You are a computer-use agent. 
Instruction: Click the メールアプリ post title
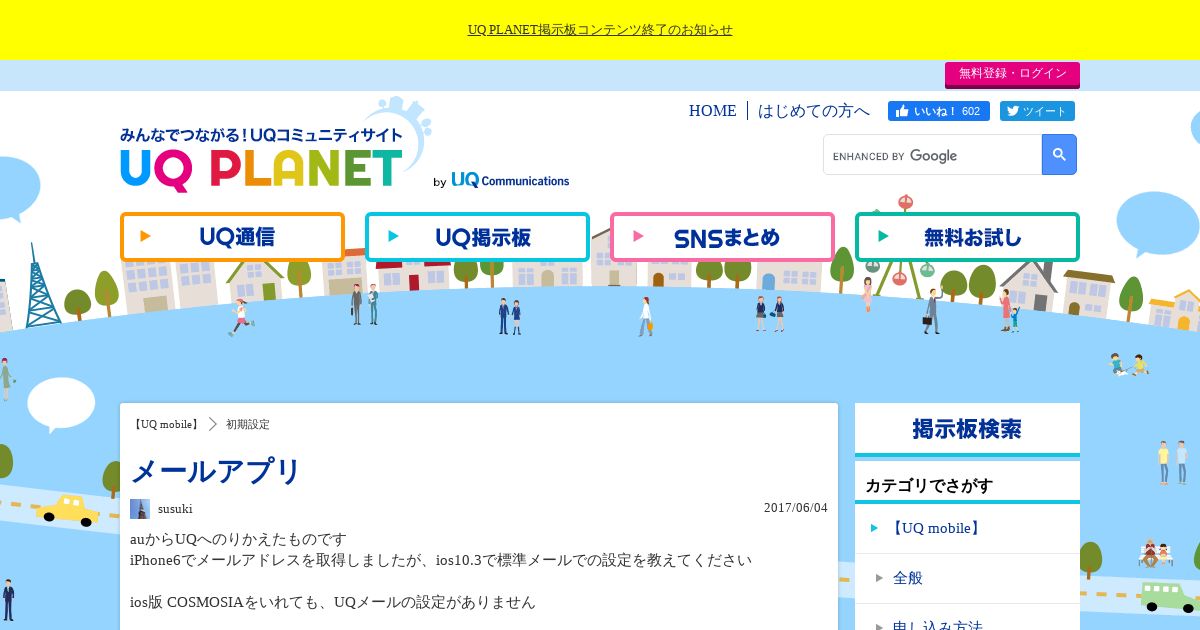coord(216,471)
